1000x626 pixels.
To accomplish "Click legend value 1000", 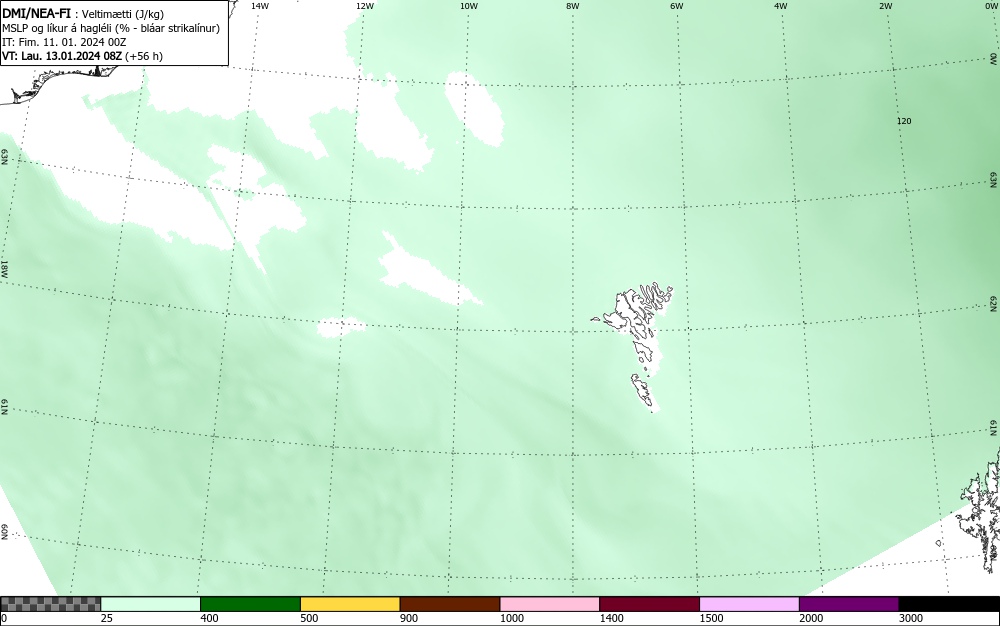I will coord(511,618).
